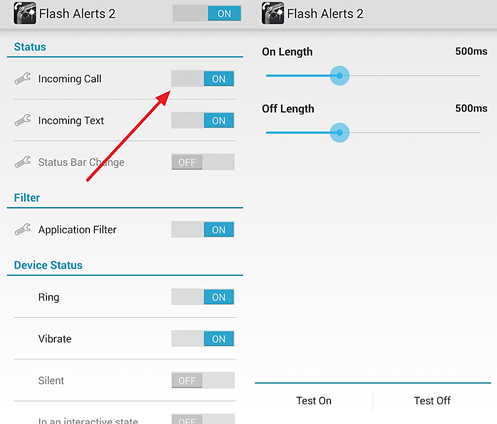497x424 pixels.
Task: Click the Flash Alerts 2 app icon on the right screen
Action: tap(273, 13)
